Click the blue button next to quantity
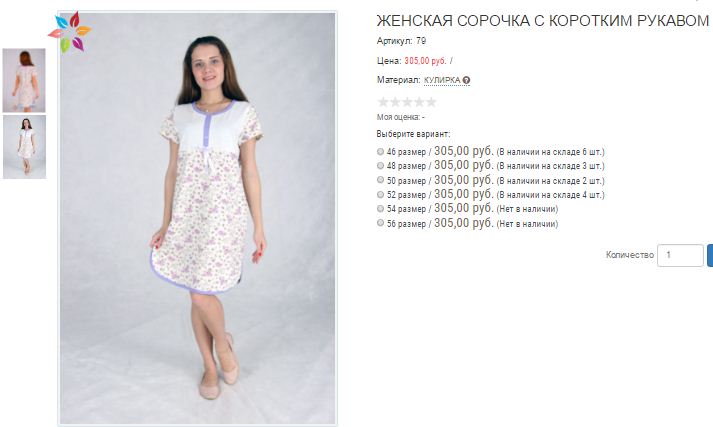 coord(710,255)
